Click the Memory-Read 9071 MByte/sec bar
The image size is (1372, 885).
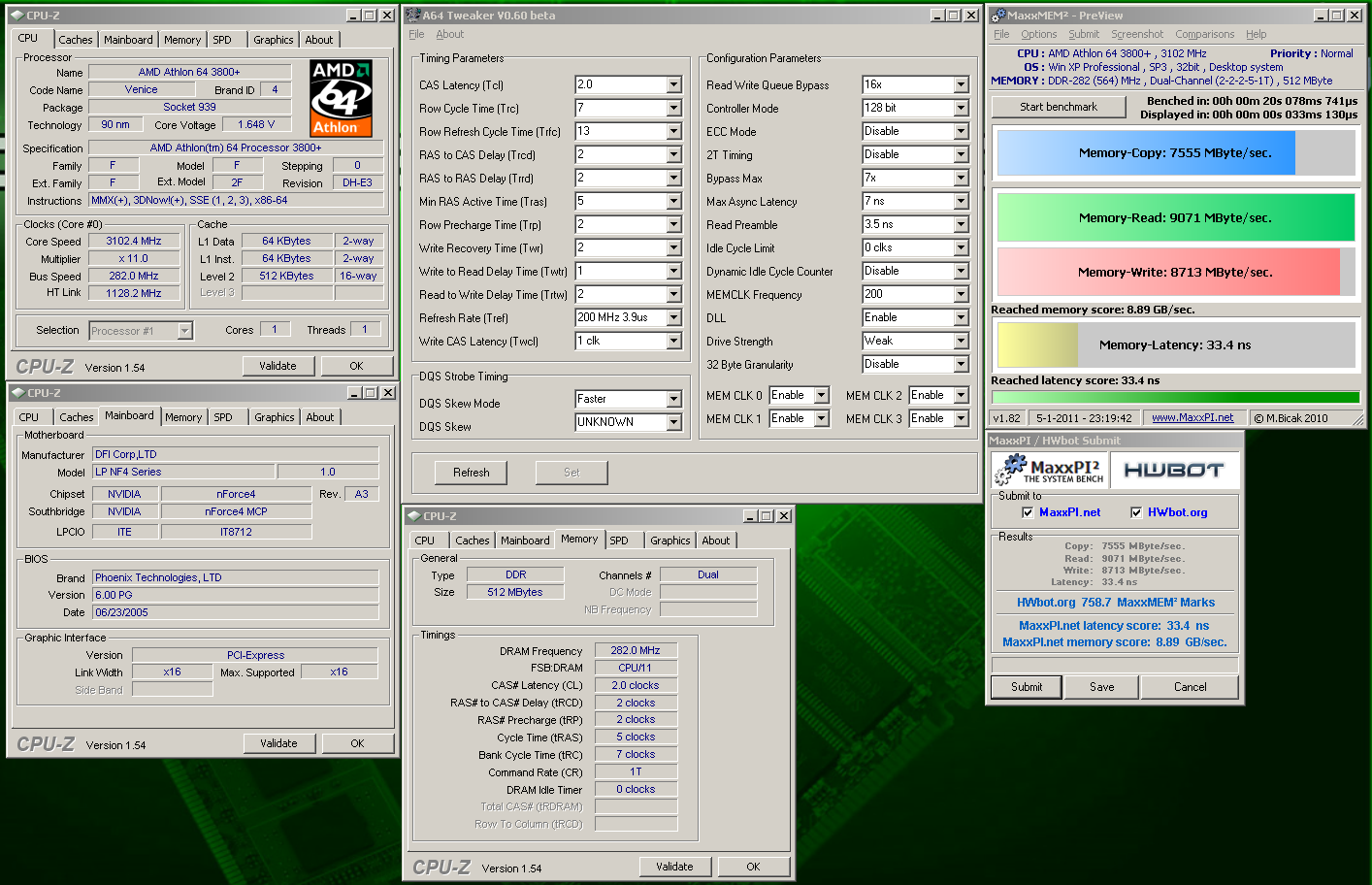[x=1176, y=217]
